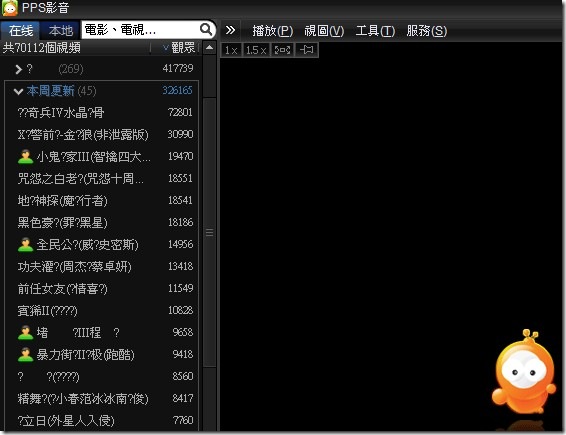Collapse the 本周更新 (45) category
The height and width of the screenshot is (435, 566).
[18, 91]
